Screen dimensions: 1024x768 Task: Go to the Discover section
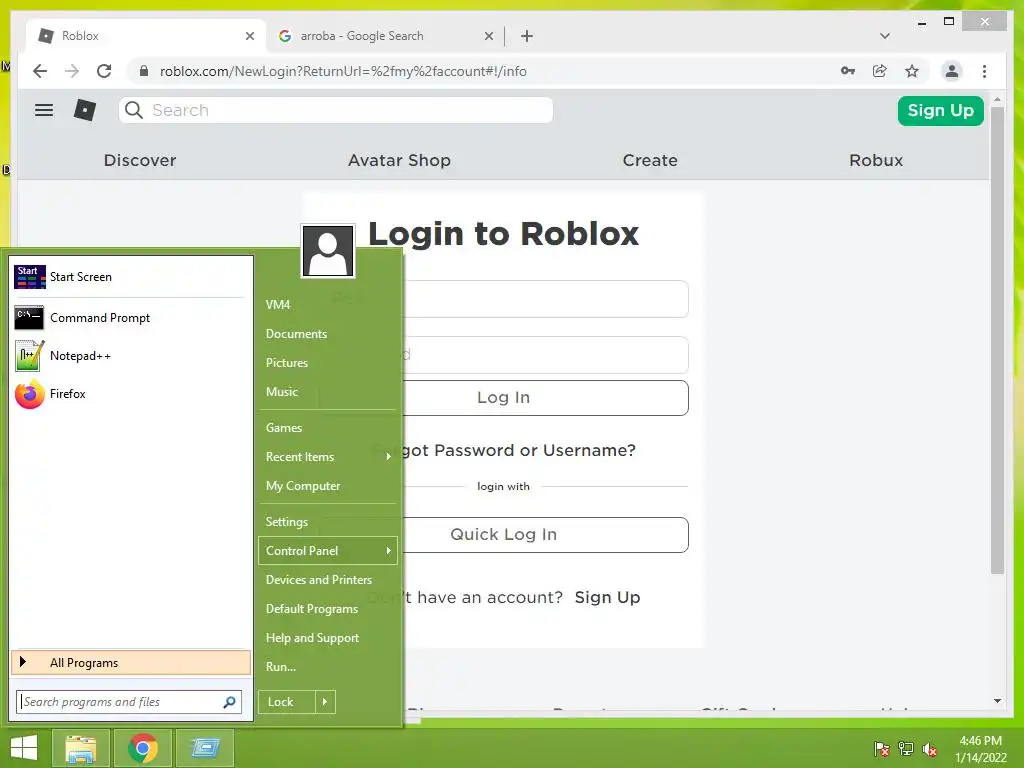tap(140, 161)
